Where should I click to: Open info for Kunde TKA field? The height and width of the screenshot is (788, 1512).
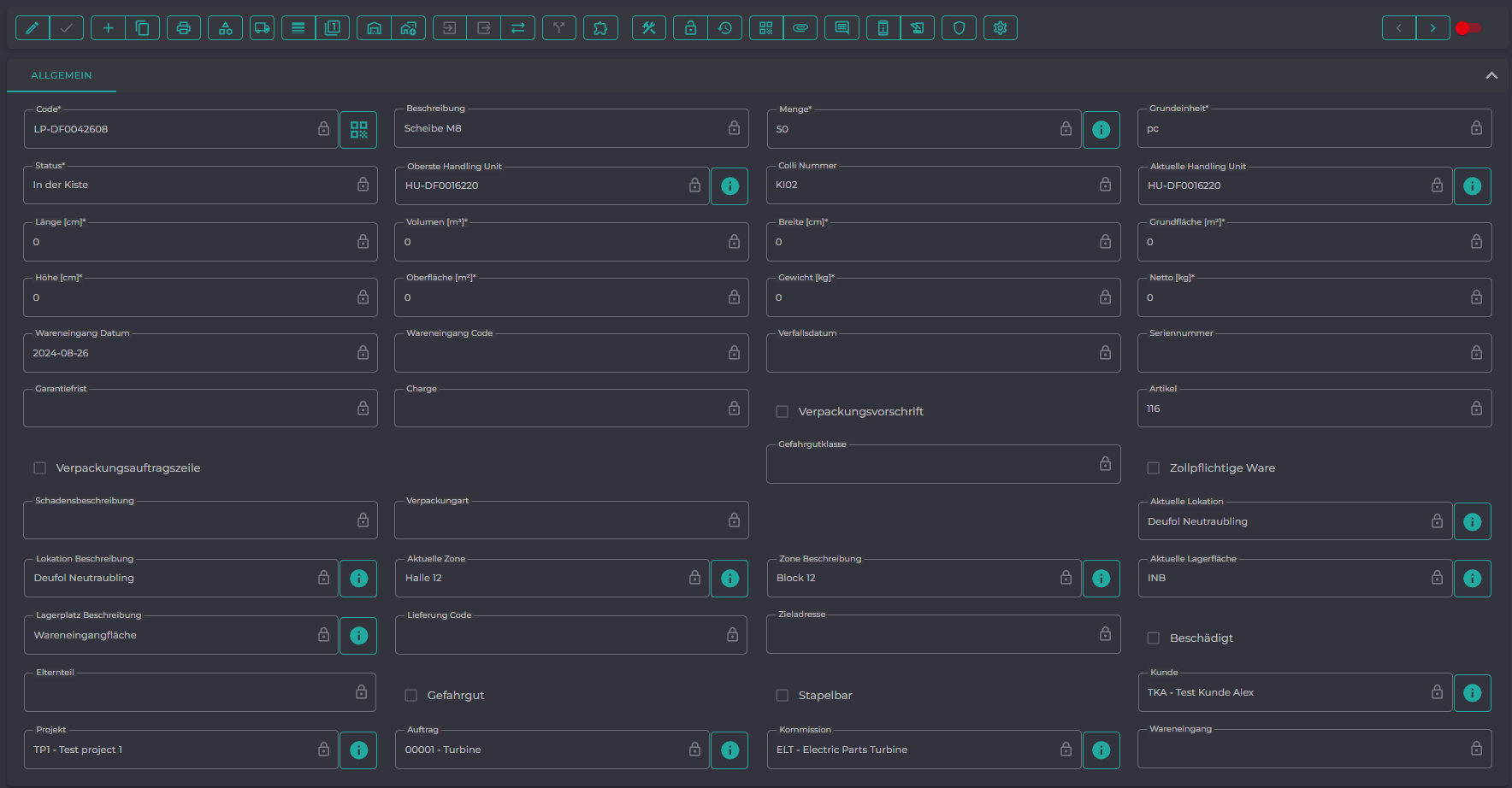point(1473,693)
